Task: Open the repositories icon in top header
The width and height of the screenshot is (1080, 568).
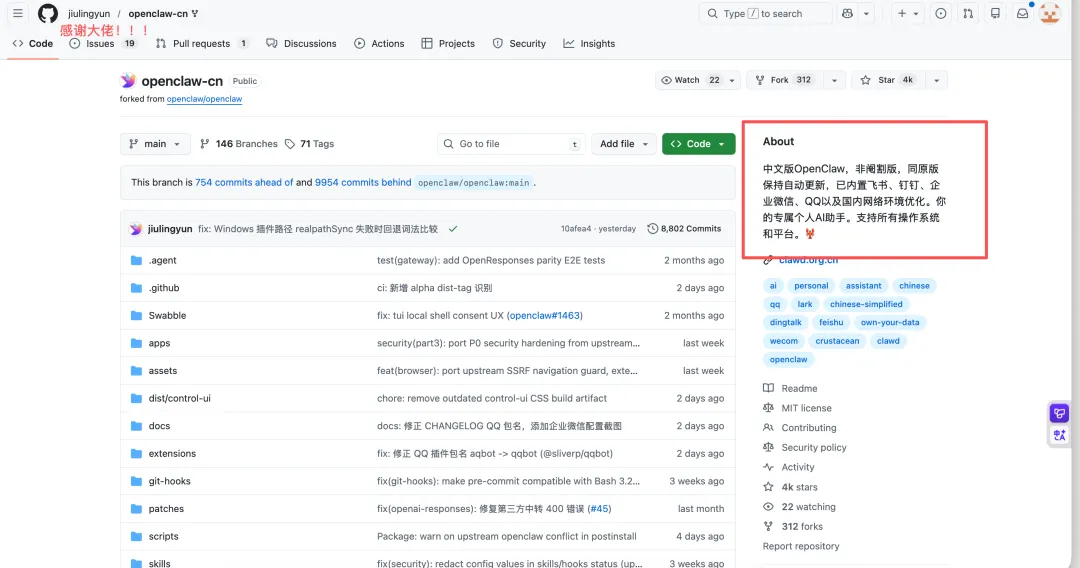Action: [x=995, y=13]
